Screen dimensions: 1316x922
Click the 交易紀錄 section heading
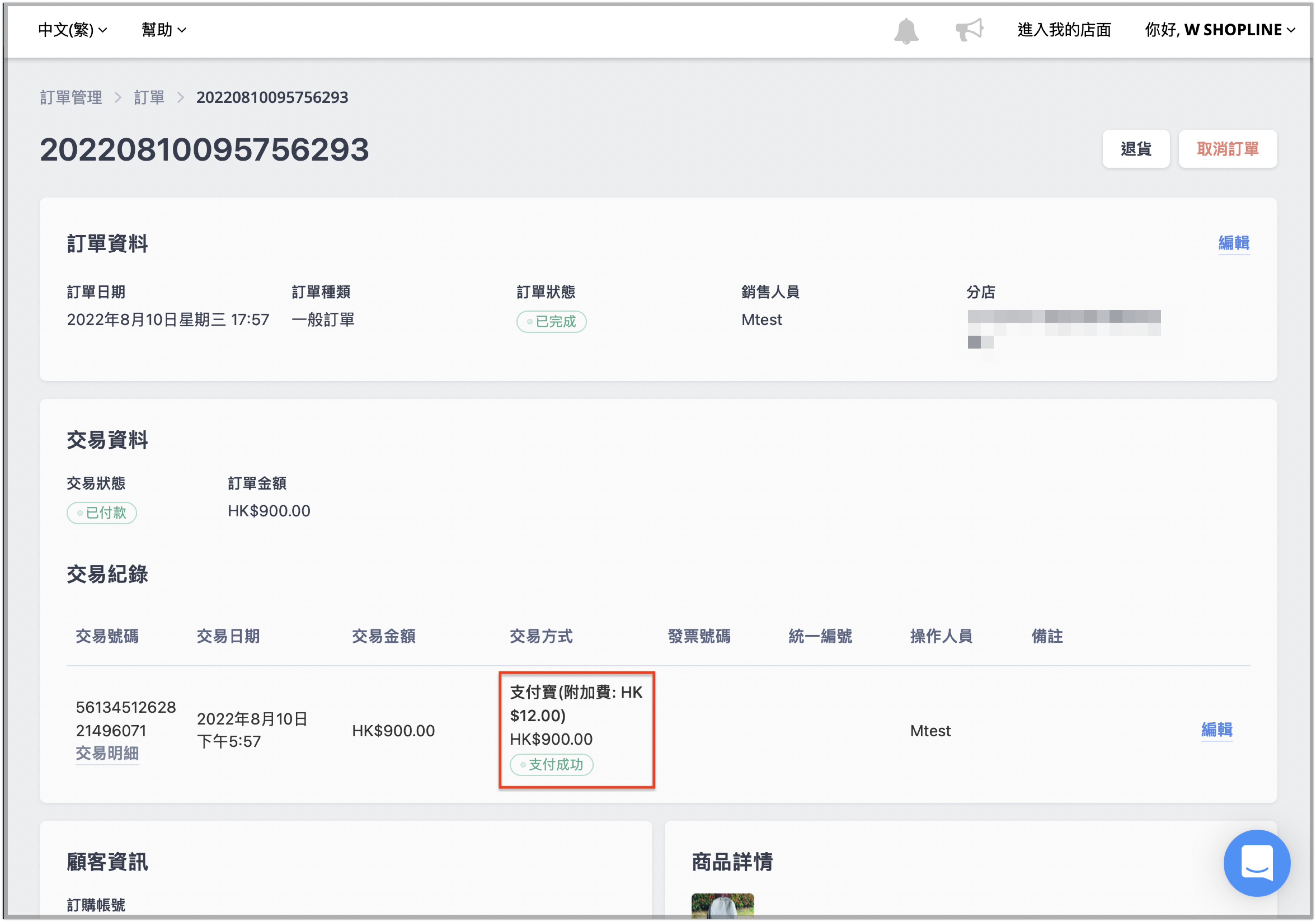pos(107,574)
